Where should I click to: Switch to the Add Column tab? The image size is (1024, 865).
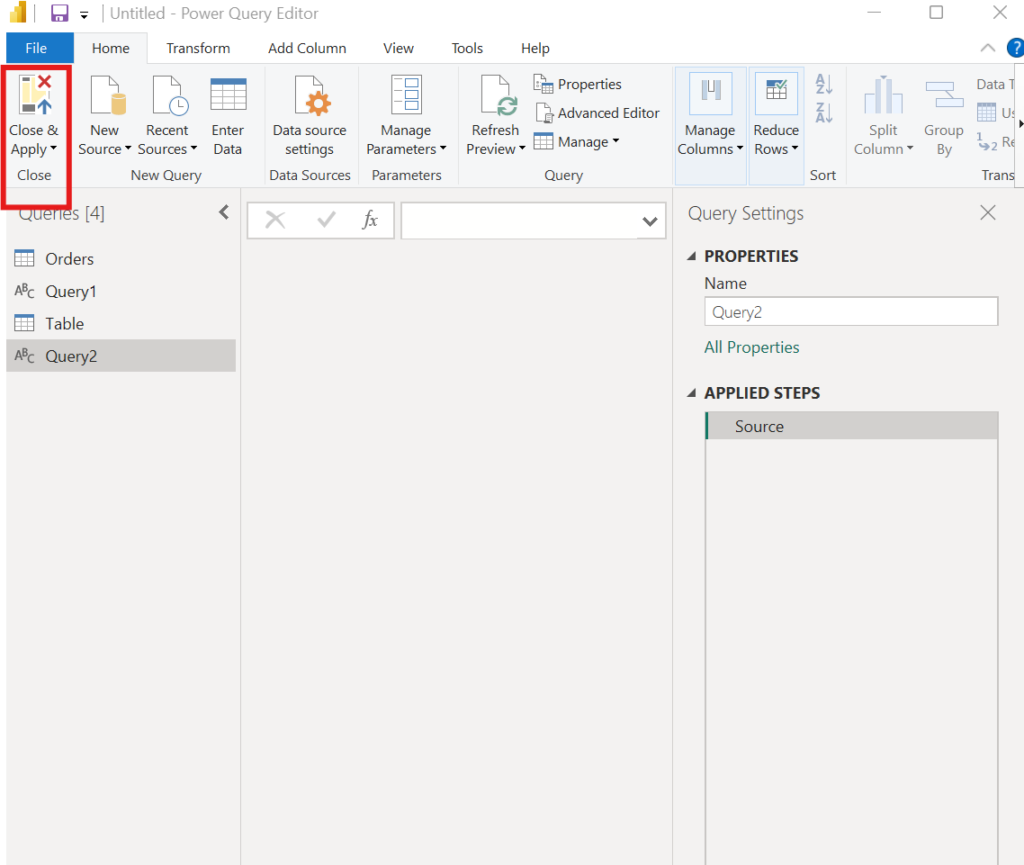[x=307, y=48]
